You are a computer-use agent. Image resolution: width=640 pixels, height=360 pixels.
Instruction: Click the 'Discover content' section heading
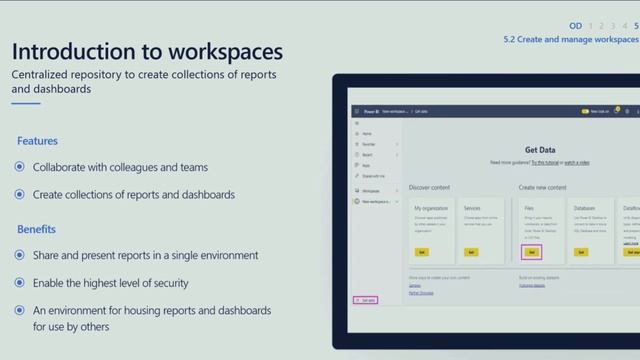point(429,187)
